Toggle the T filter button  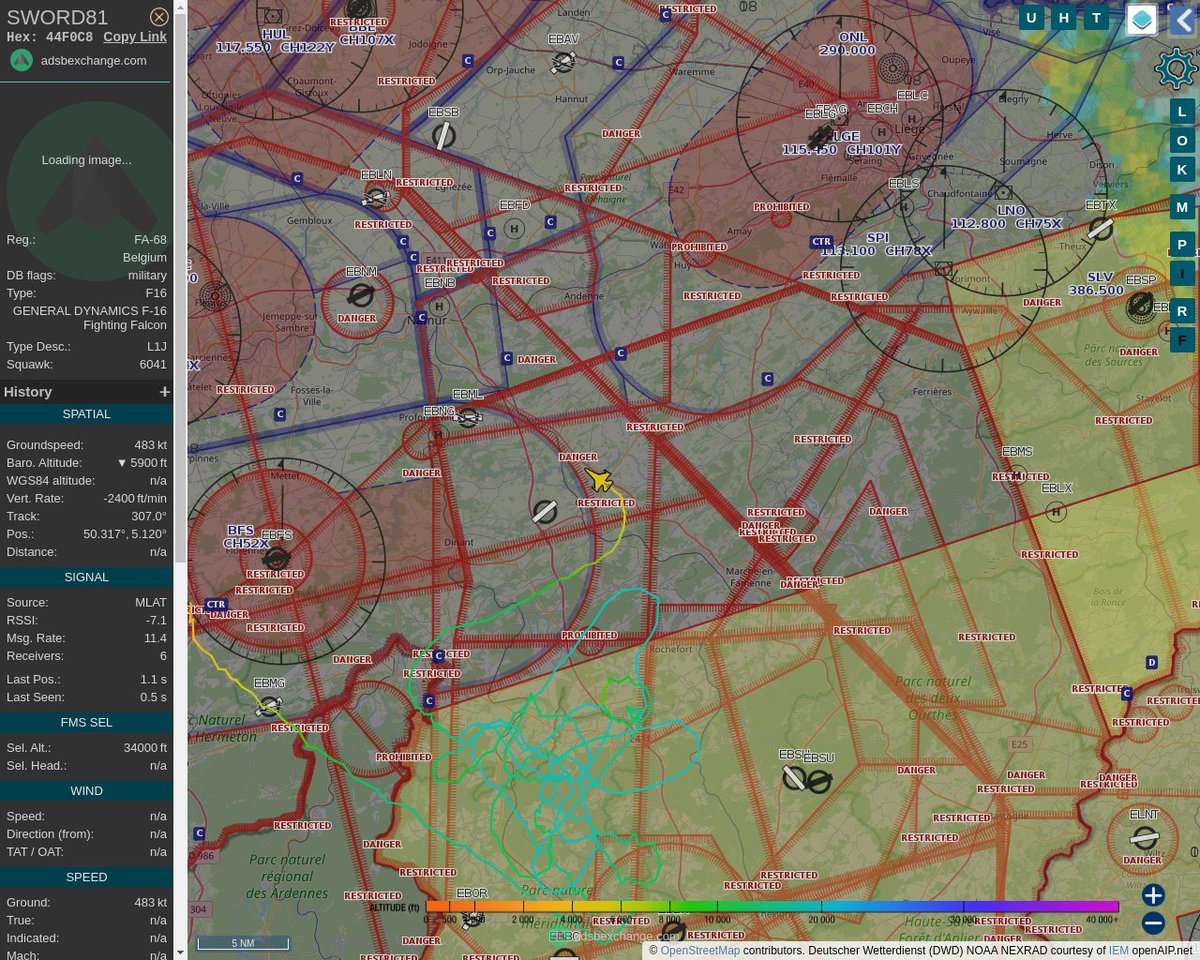pos(1096,17)
